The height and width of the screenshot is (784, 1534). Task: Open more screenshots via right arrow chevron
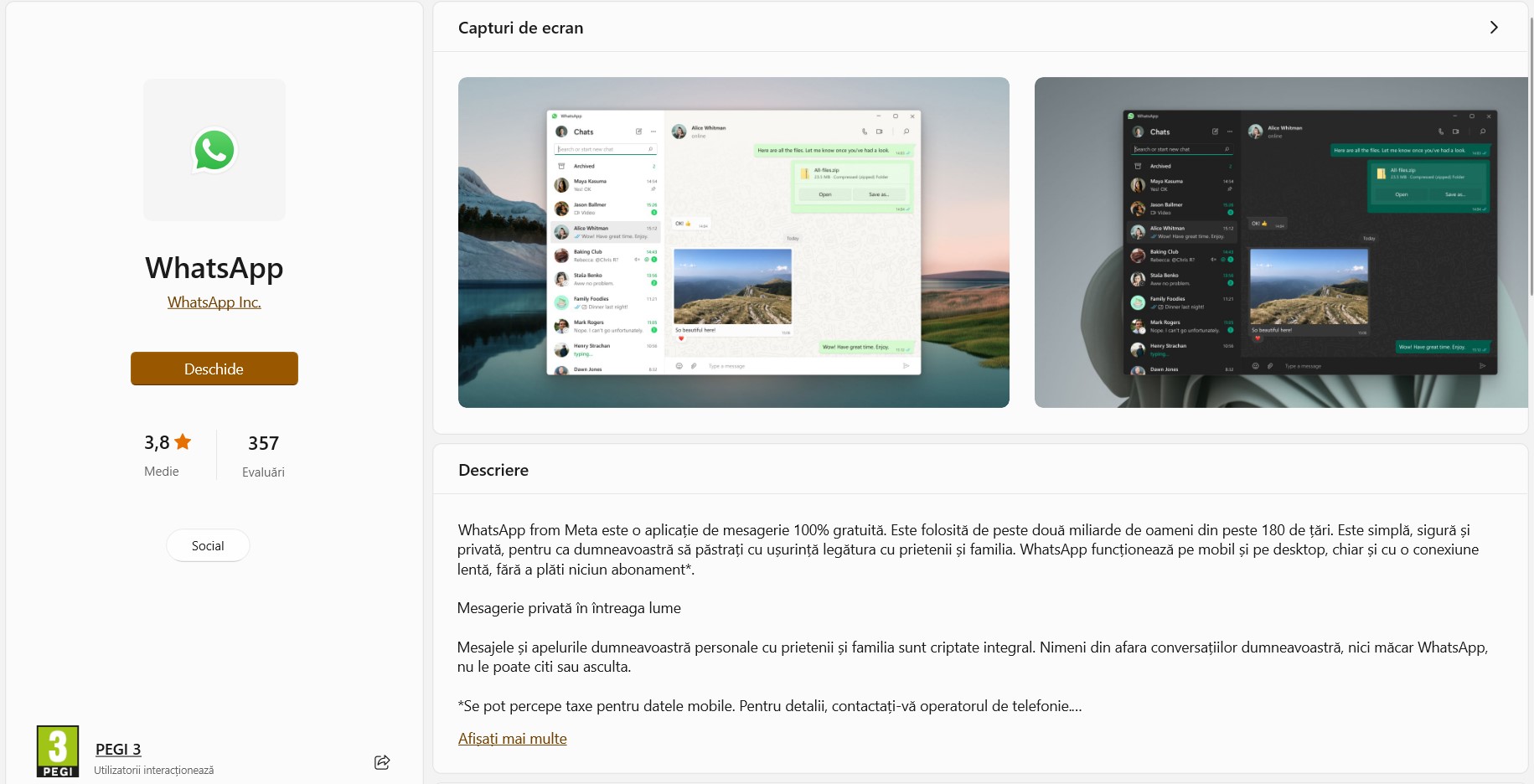[1494, 27]
